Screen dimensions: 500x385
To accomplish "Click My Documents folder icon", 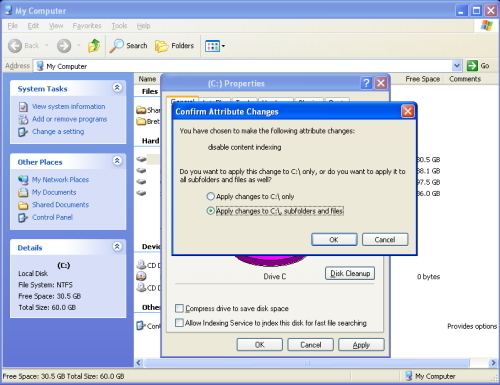I will click(23, 192).
